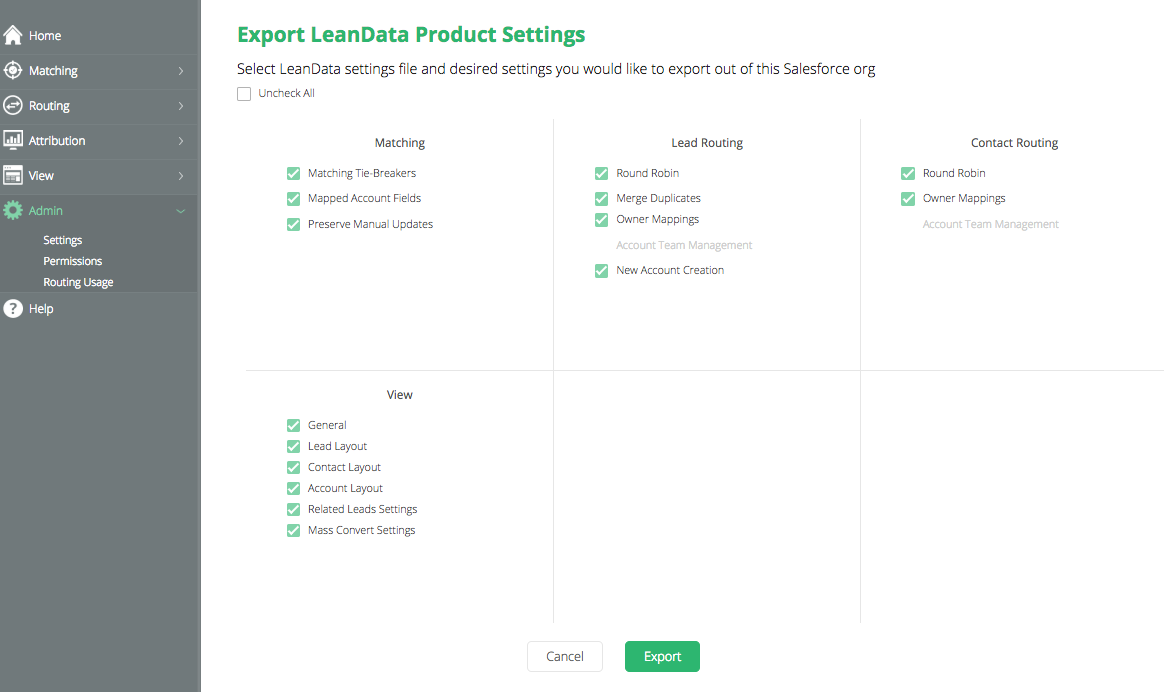1164x692 pixels.
Task: Click the Cancel button
Action: (565, 656)
